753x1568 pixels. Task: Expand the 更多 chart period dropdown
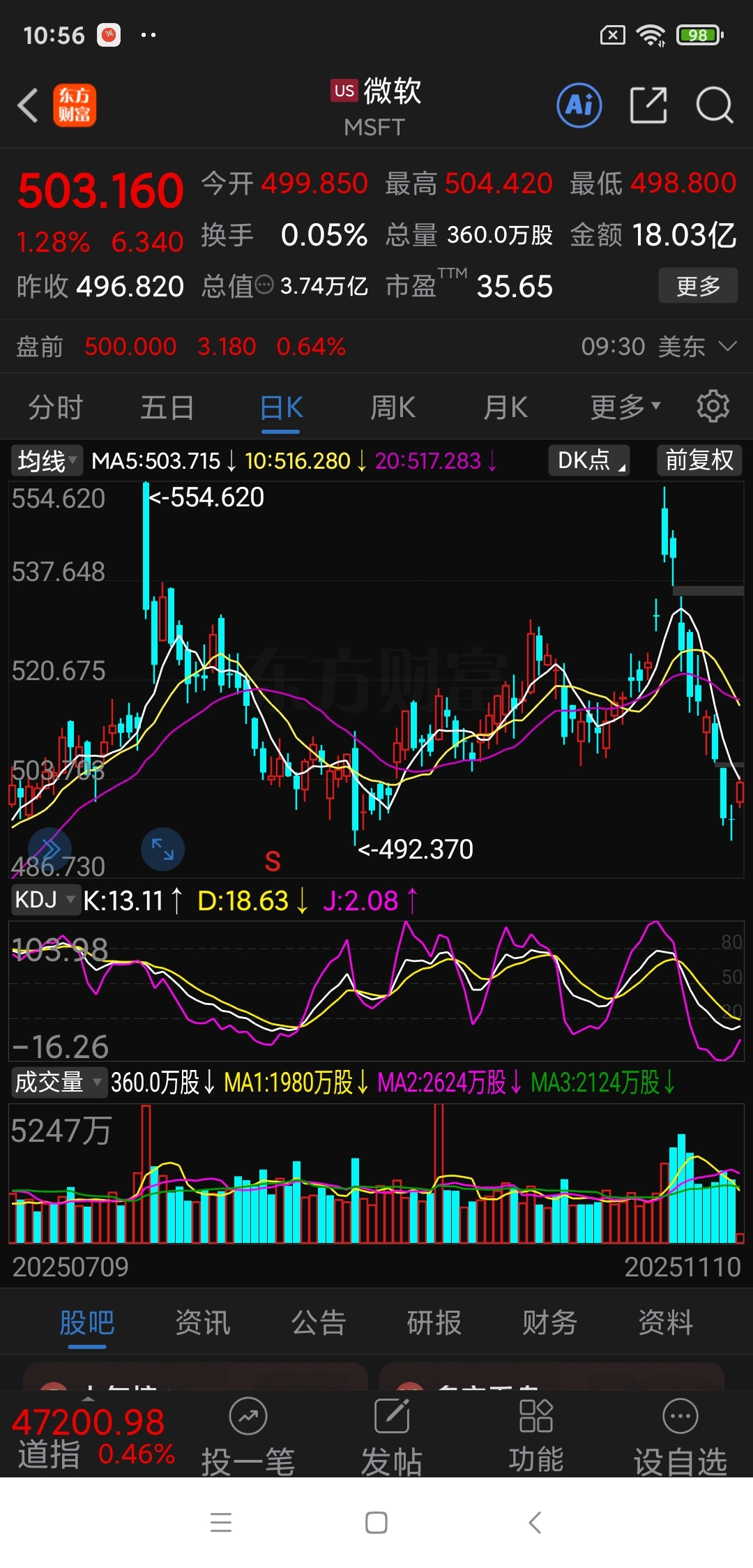tap(625, 407)
